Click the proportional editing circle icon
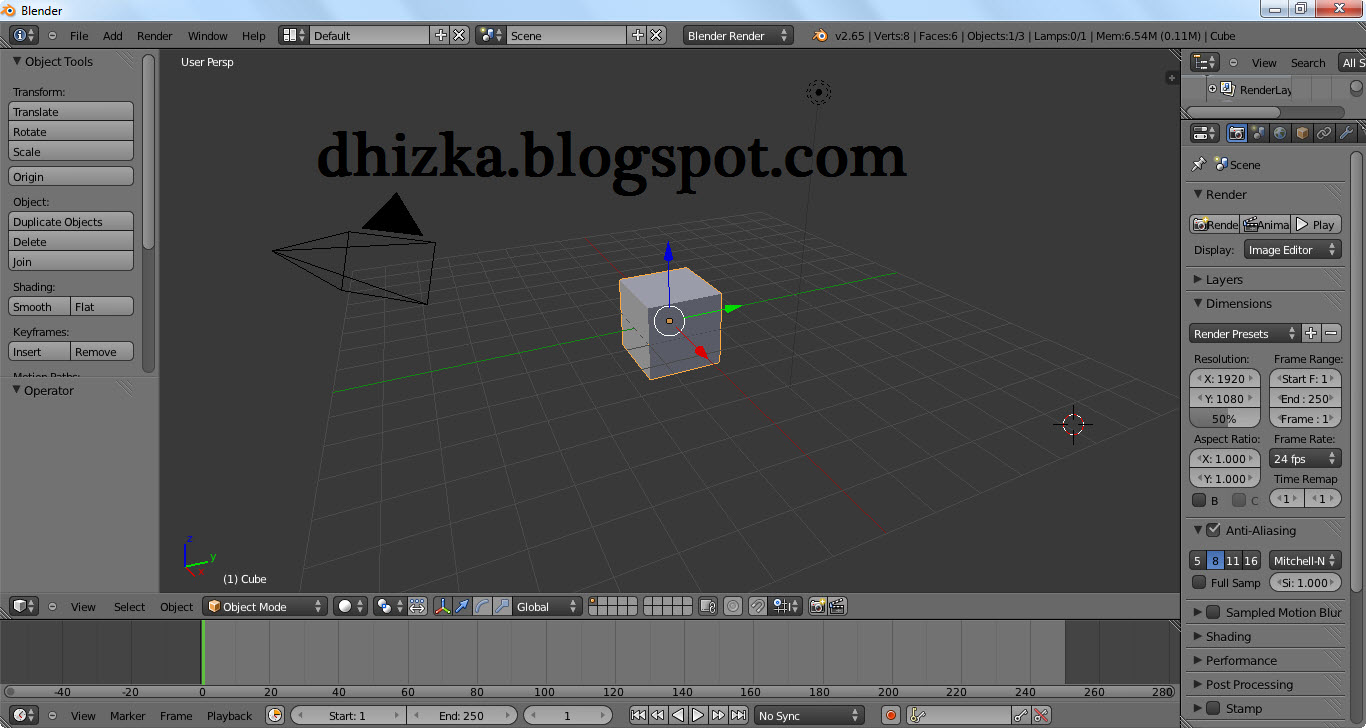 pos(733,606)
